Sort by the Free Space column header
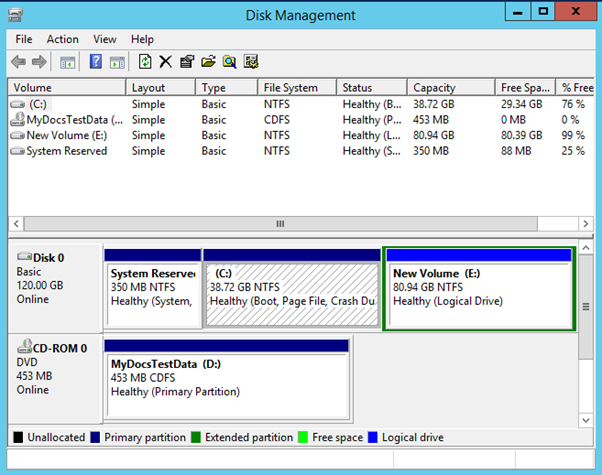The width and height of the screenshot is (602, 475). [x=525, y=88]
